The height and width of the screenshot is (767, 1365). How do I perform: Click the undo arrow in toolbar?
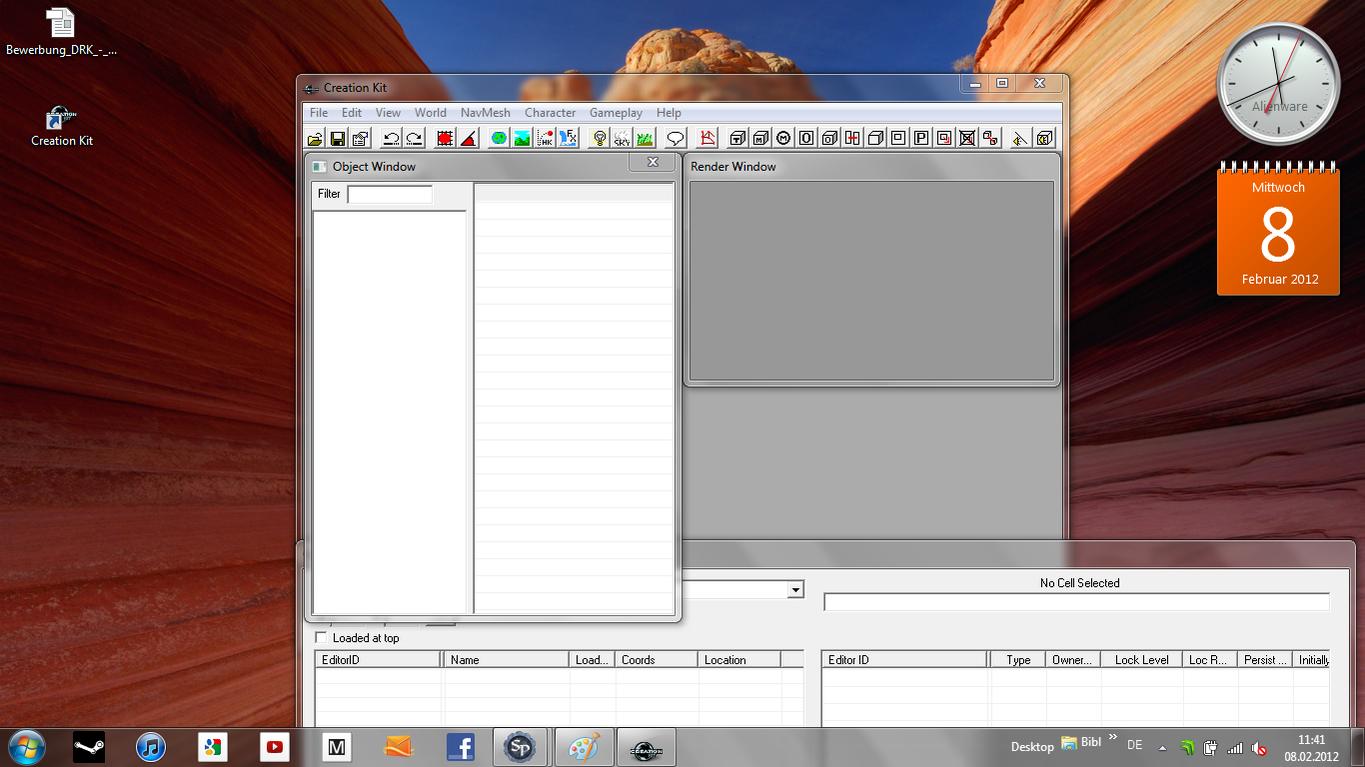point(391,139)
